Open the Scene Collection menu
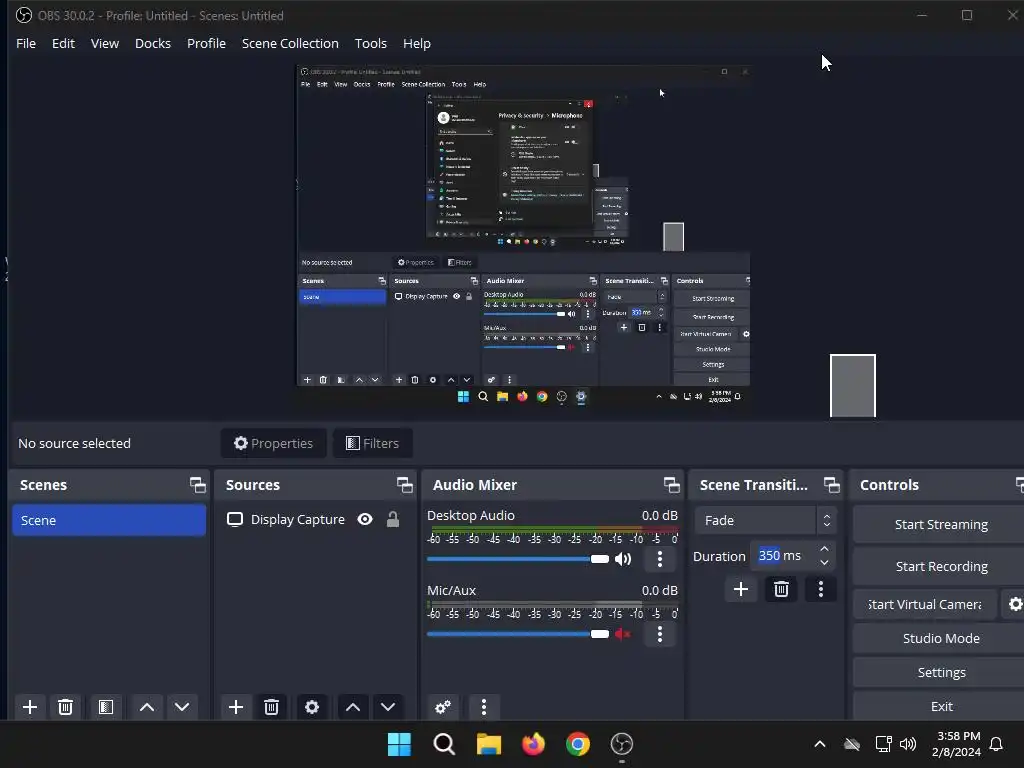The width and height of the screenshot is (1024, 768). click(290, 43)
